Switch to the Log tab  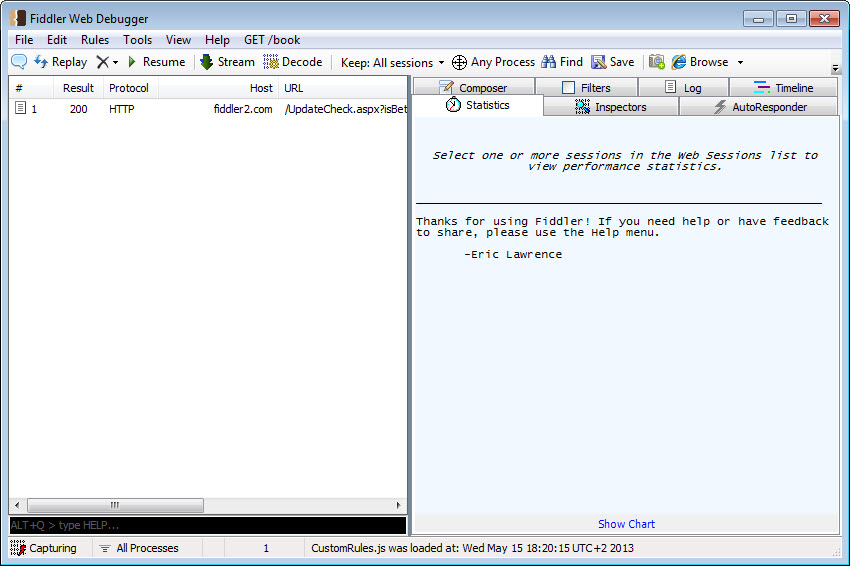(x=683, y=87)
